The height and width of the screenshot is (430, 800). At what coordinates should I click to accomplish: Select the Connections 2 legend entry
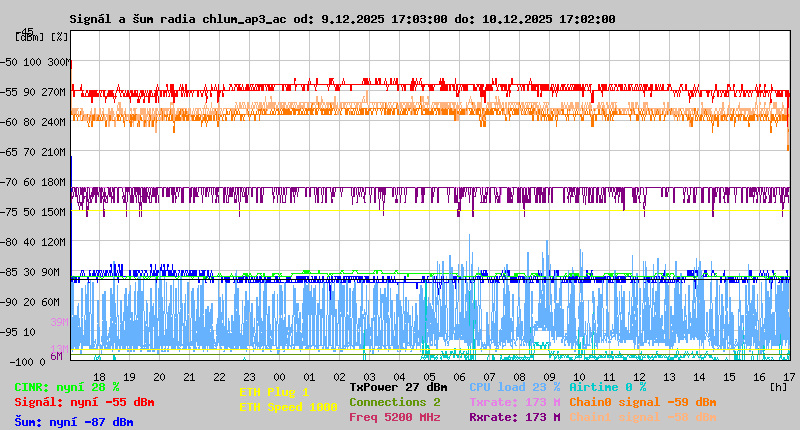click(x=395, y=402)
